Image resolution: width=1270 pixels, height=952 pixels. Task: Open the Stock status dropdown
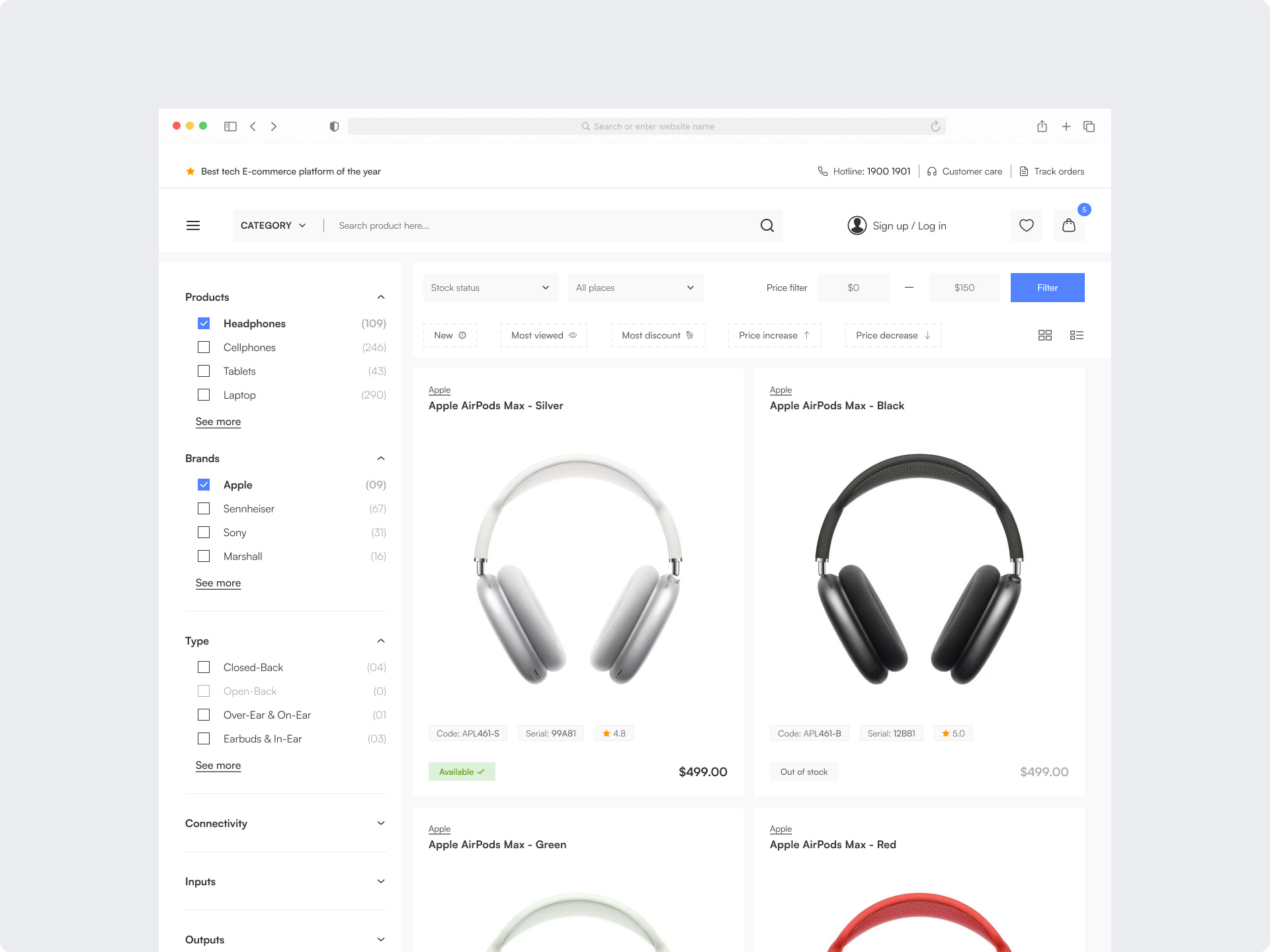tap(490, 288)
